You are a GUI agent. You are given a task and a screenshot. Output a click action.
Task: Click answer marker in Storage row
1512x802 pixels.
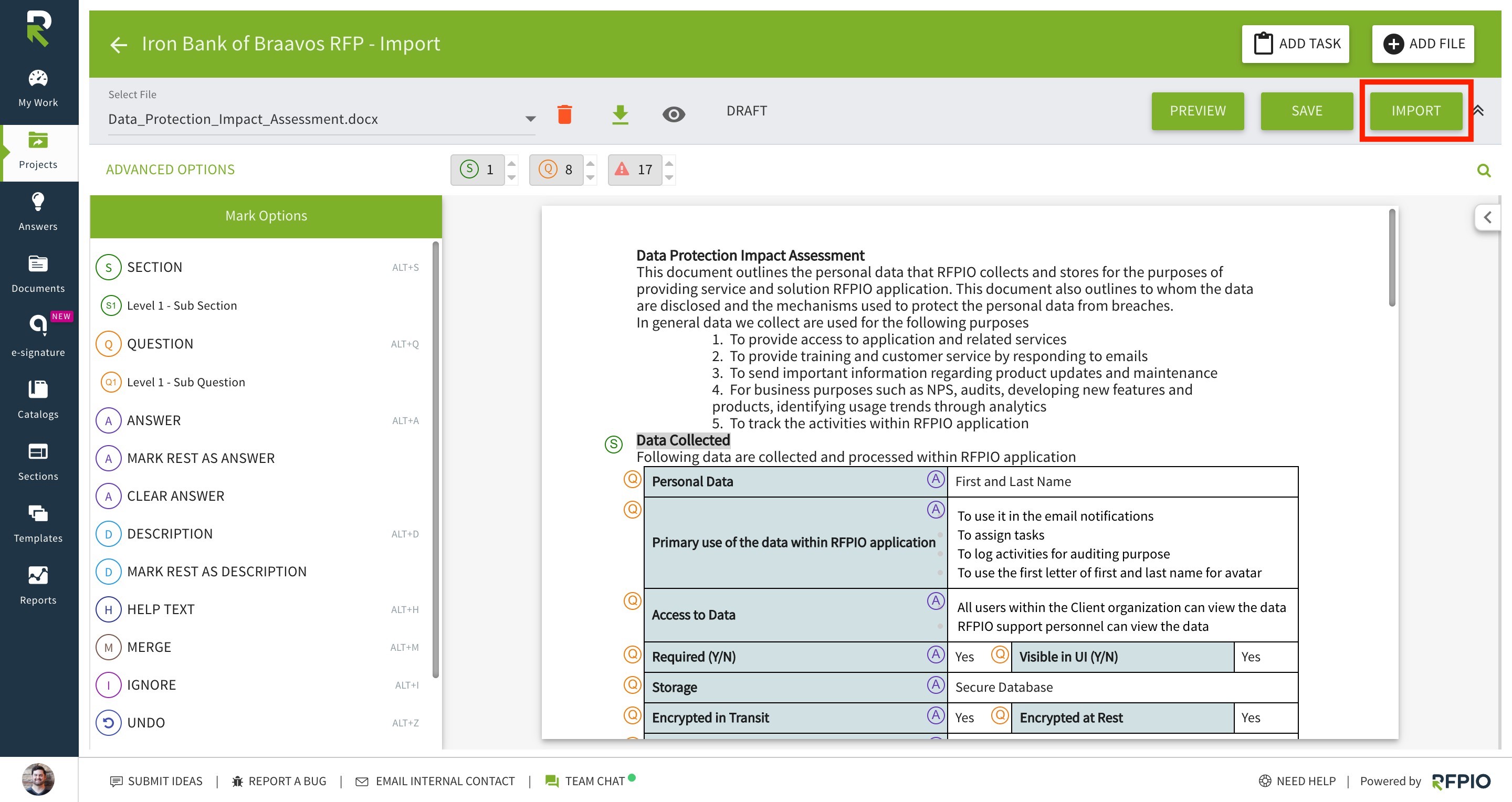pos(936,684)
